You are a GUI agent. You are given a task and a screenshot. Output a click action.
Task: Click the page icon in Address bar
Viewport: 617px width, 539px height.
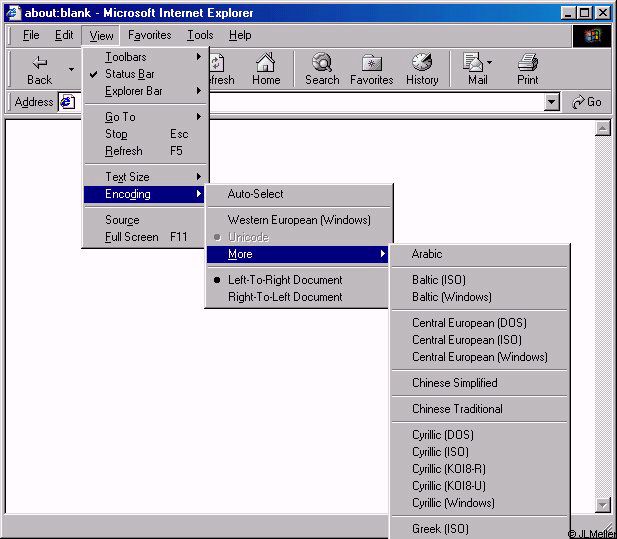[67, 102]
